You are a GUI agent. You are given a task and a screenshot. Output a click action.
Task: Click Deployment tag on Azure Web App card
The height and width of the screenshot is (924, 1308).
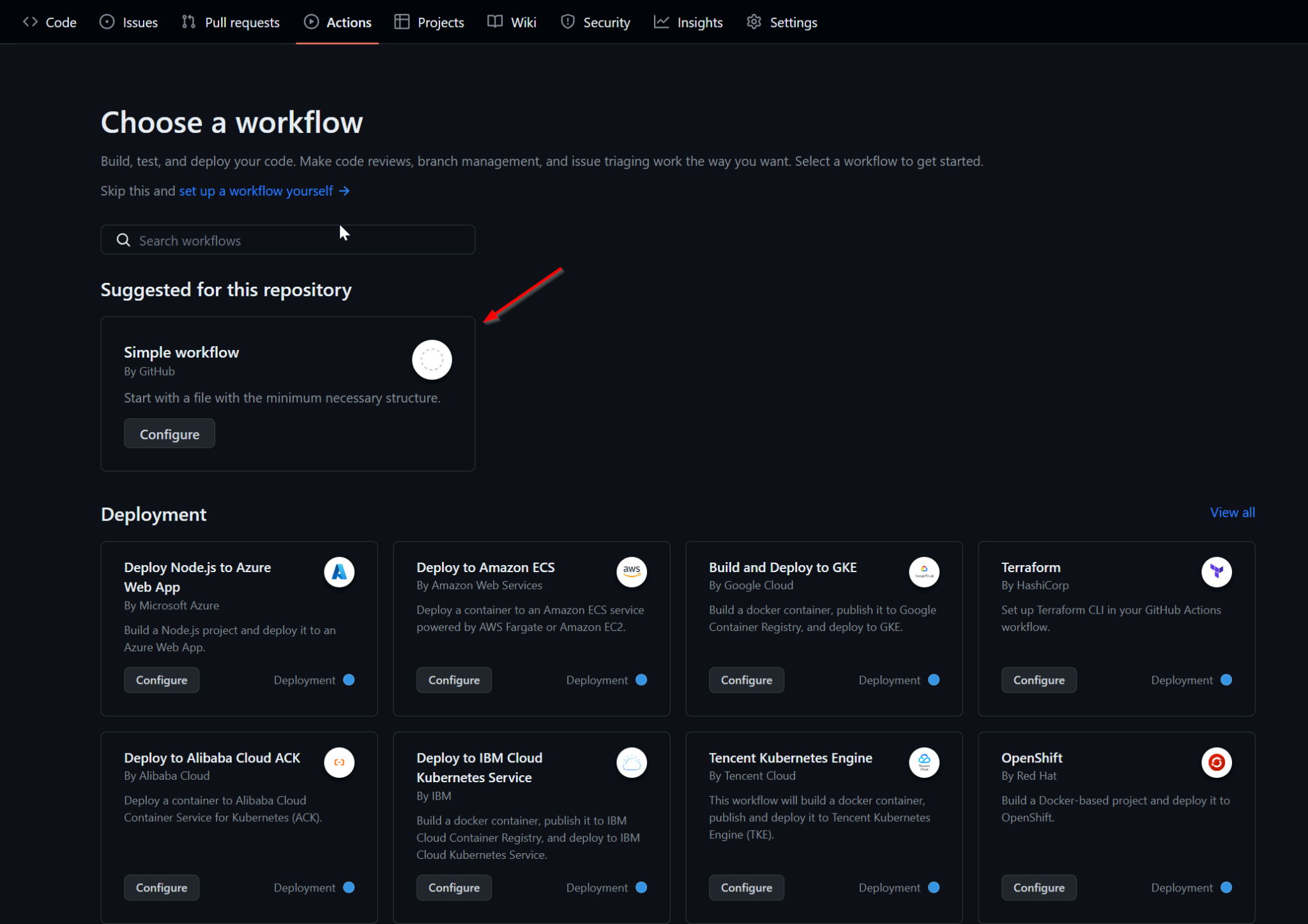[x=314, y=680]
